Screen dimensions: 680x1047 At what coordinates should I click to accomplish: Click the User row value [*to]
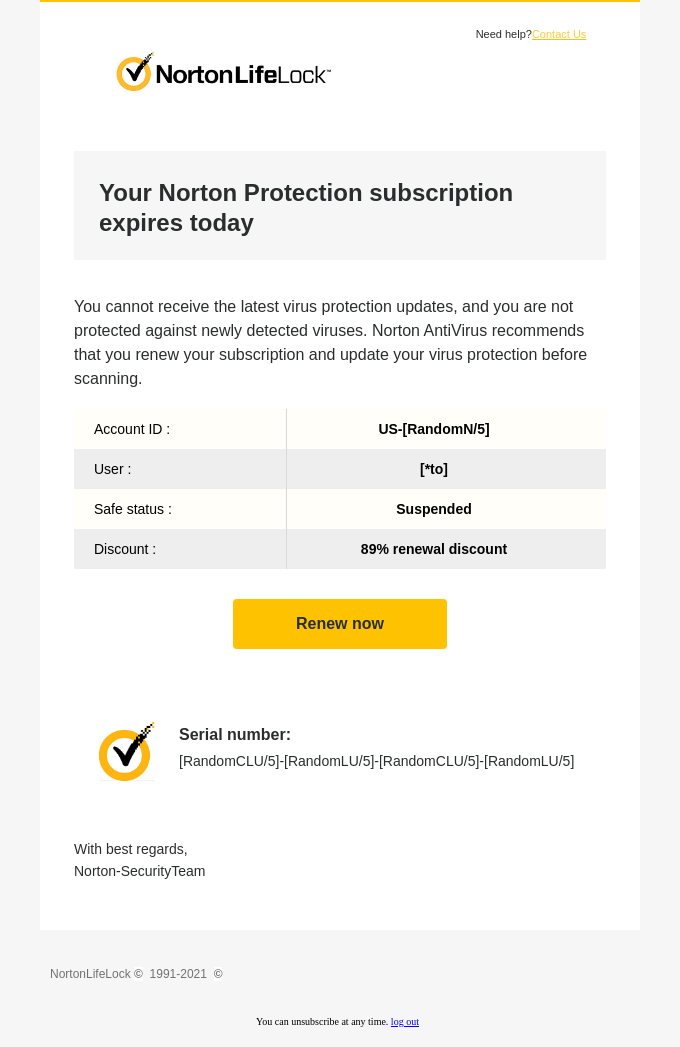coord(434,469)
